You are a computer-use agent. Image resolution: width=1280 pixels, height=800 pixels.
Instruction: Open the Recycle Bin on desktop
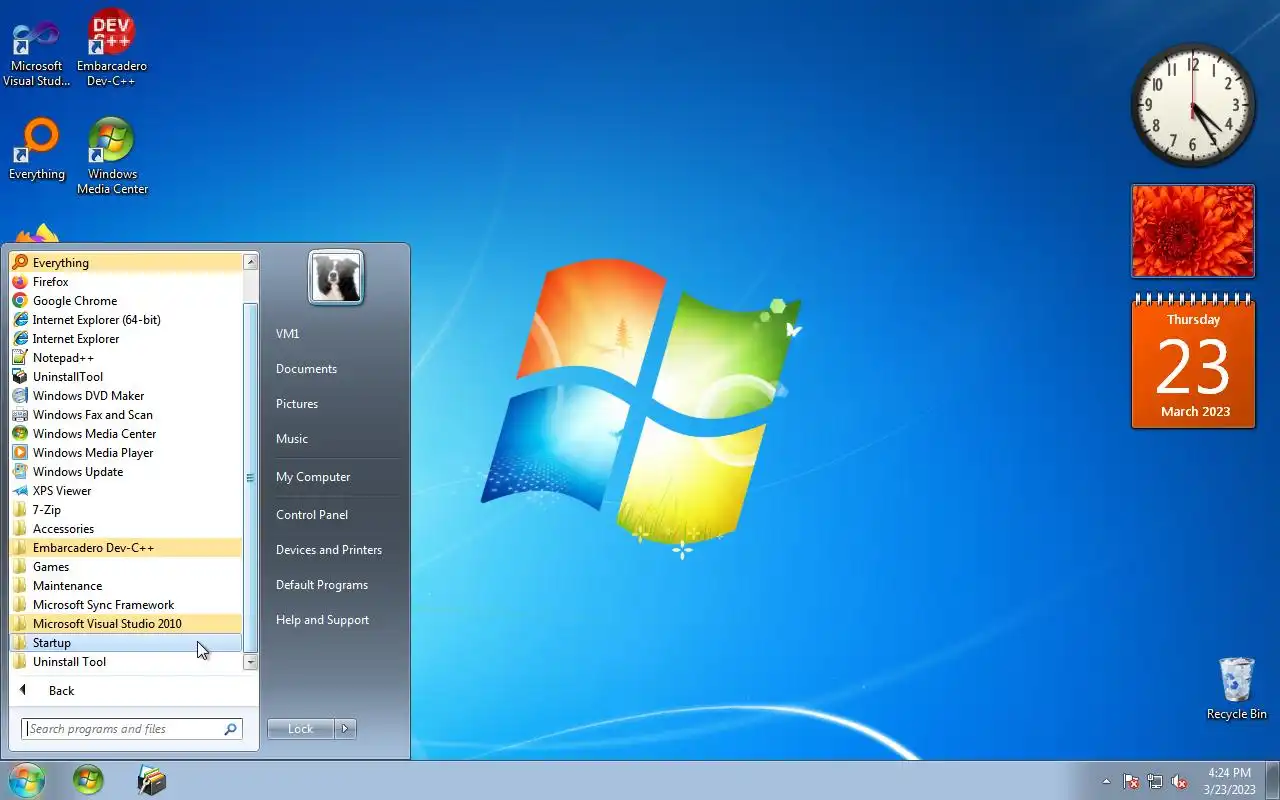pyautogui.click(x=1236, y=688)
